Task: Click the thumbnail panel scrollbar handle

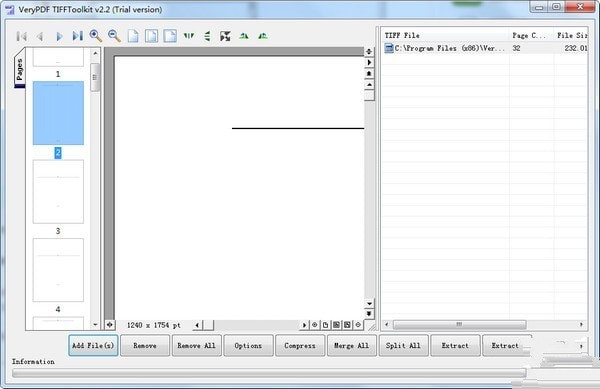Action: click(95, 77)
